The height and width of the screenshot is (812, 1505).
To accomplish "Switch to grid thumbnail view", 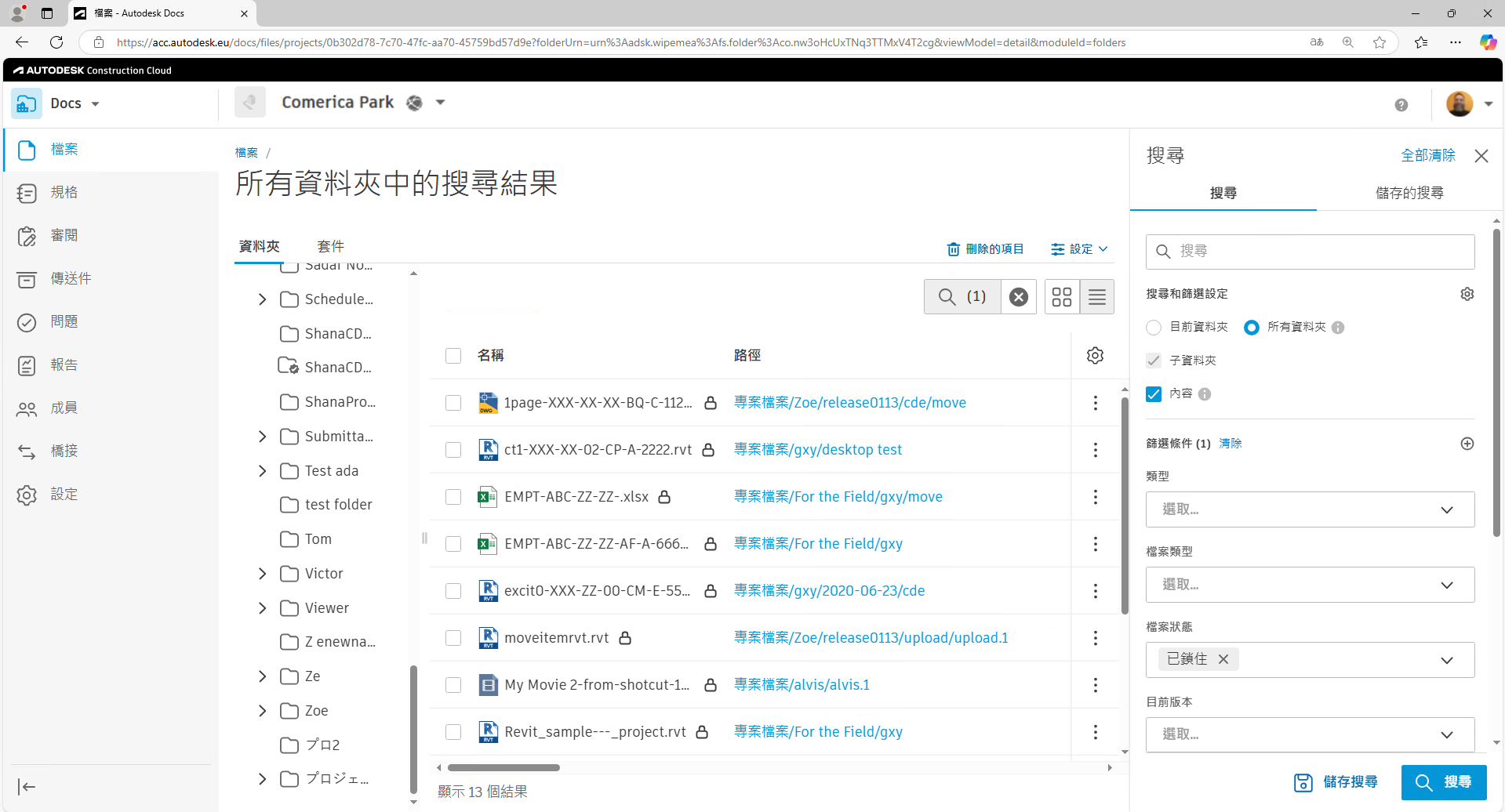I will 1062,297.
